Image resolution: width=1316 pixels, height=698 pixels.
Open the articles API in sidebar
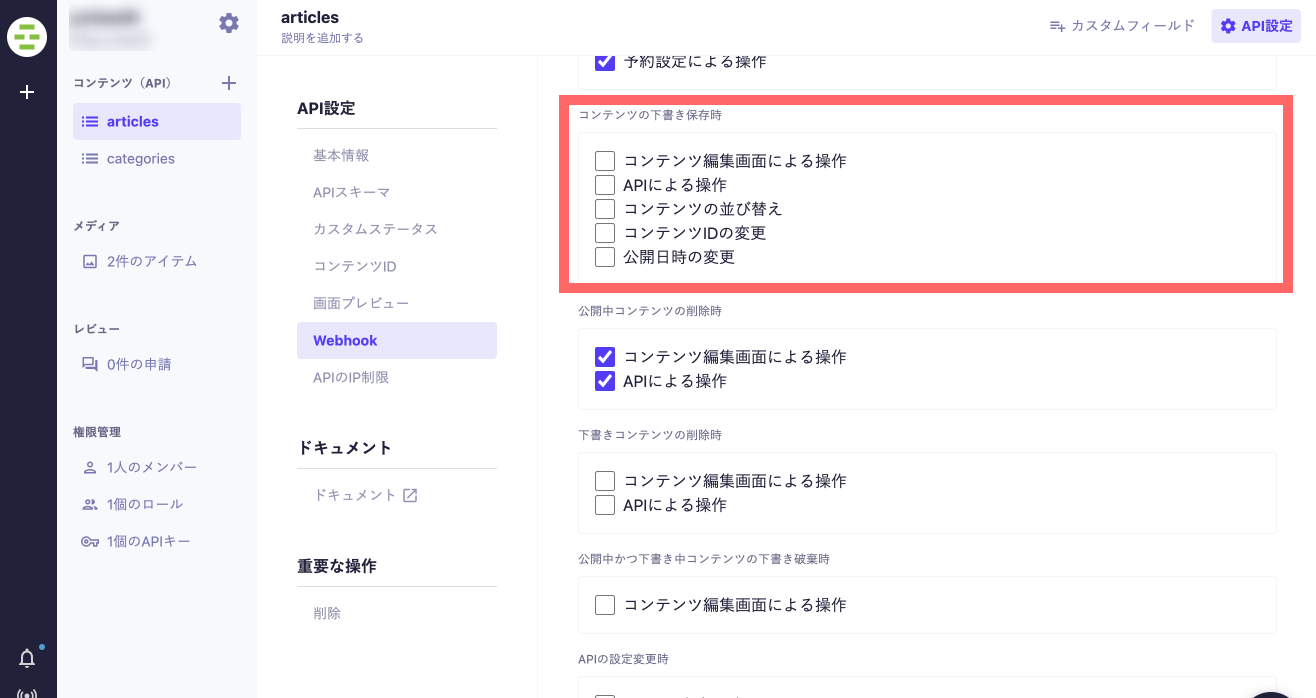pyautogui.click(x=157, y=122)
